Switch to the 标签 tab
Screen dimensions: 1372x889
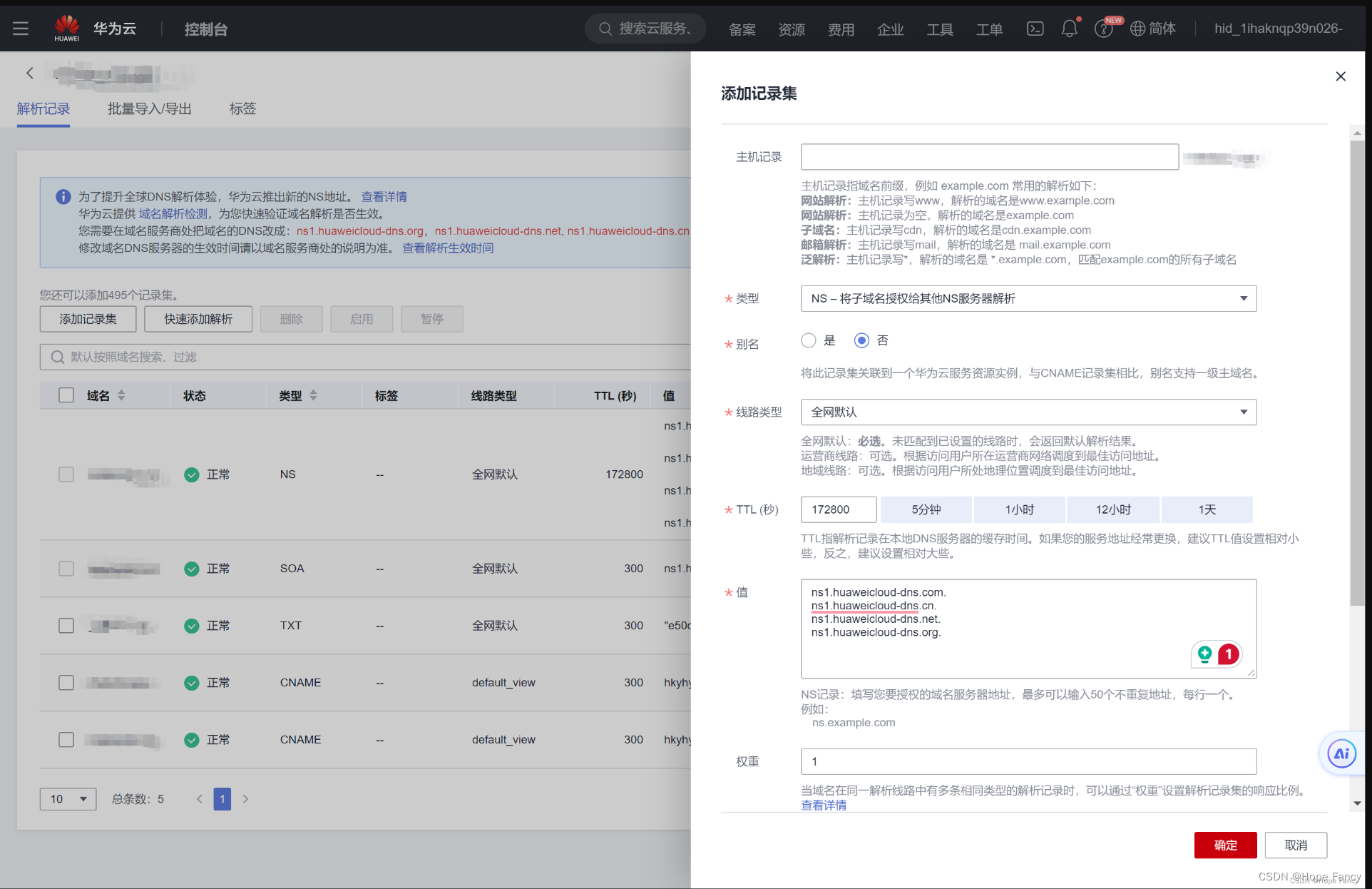tap(242, 108)
